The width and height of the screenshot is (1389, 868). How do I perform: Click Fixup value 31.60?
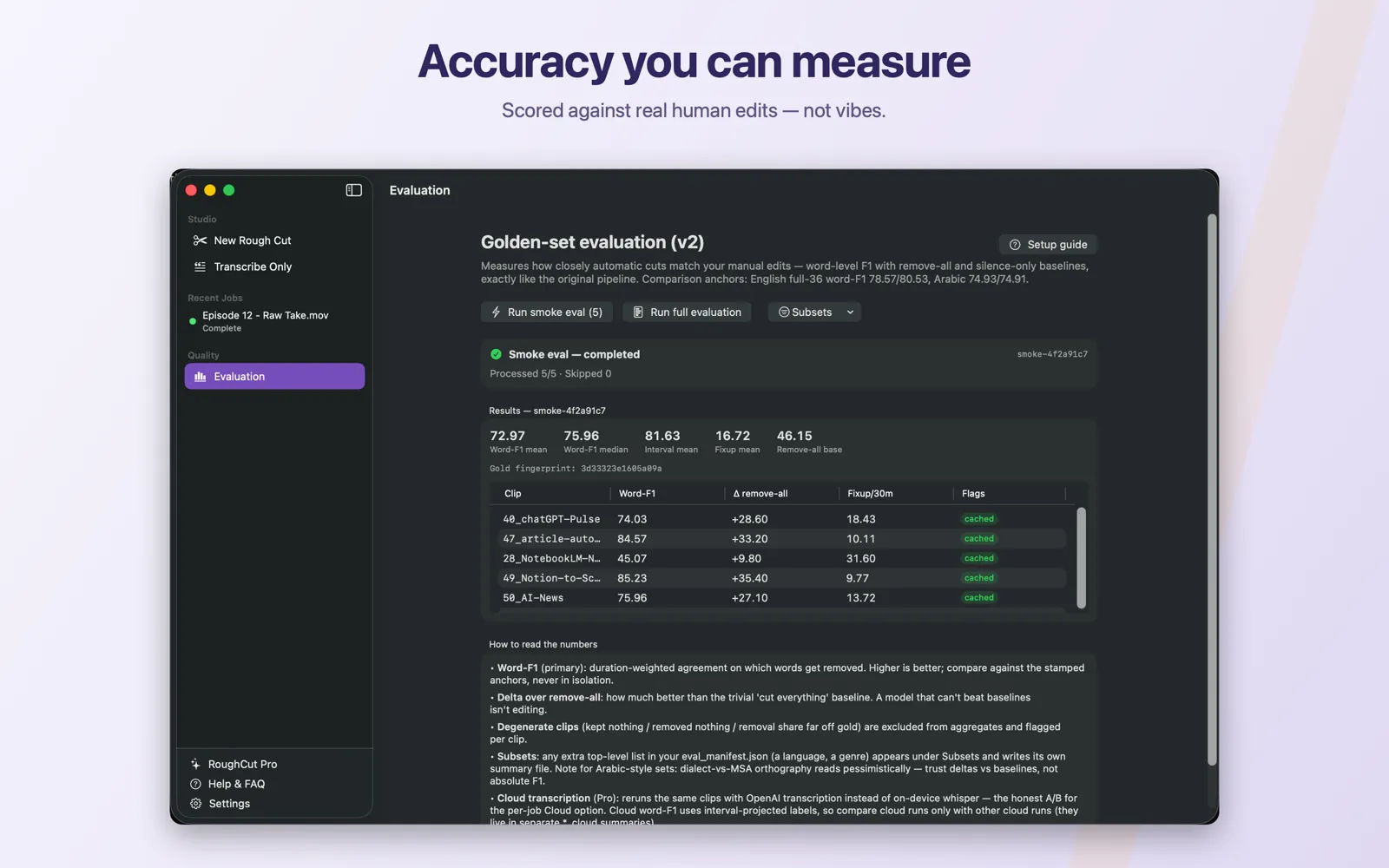click(x=861, y=559)
